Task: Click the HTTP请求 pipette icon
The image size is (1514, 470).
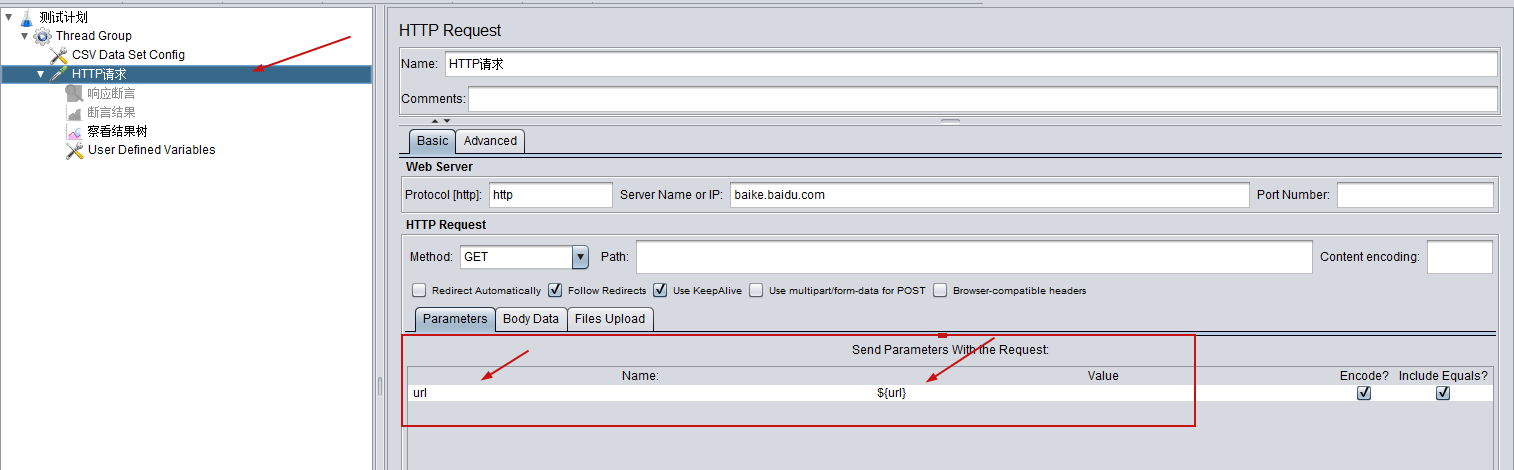Action: pos(58,74)
